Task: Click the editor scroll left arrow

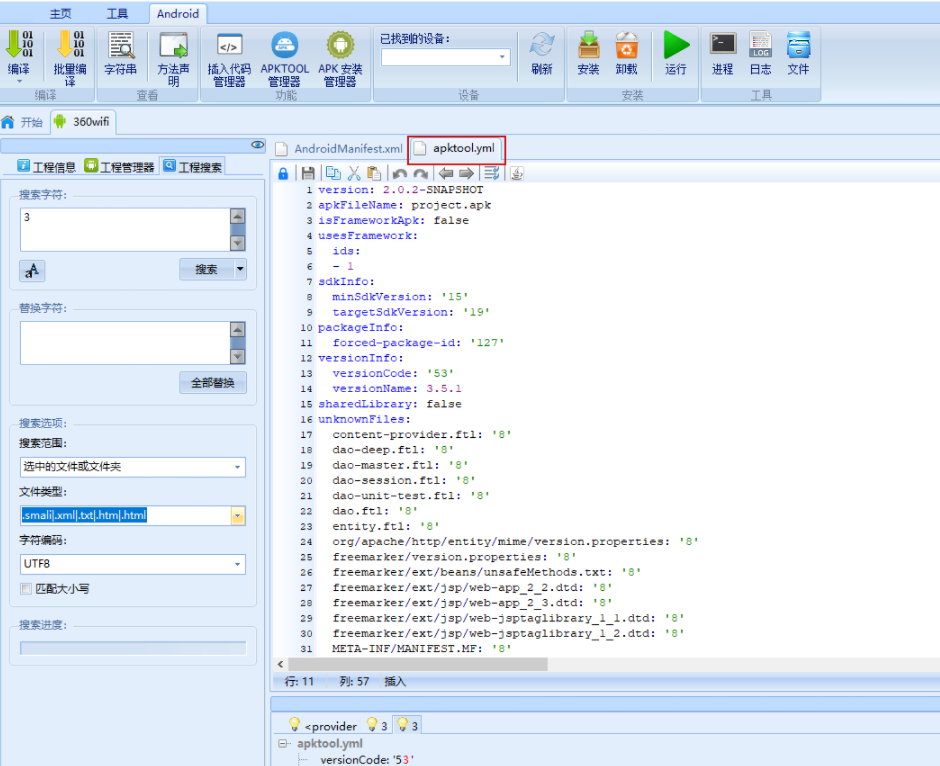Action: pos(281,664)
